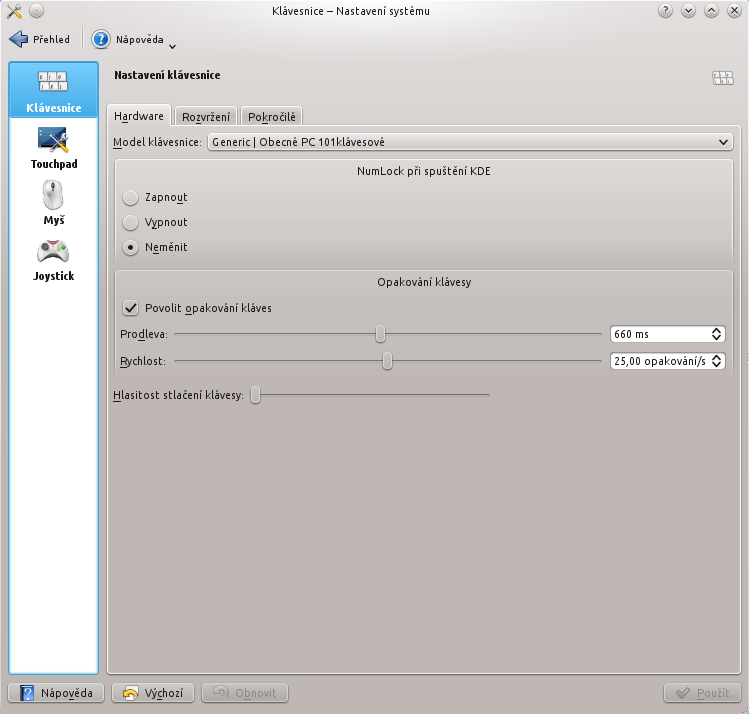Open the Touchpad settings module

coord(54,148)
